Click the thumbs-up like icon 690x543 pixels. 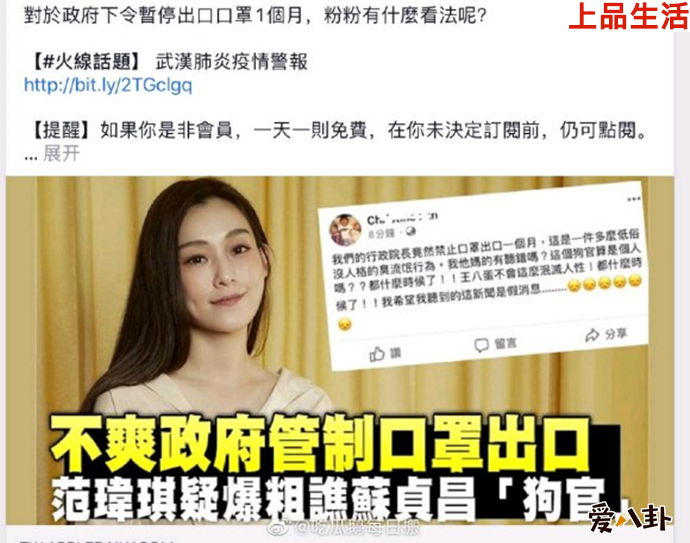pos(377,353)
